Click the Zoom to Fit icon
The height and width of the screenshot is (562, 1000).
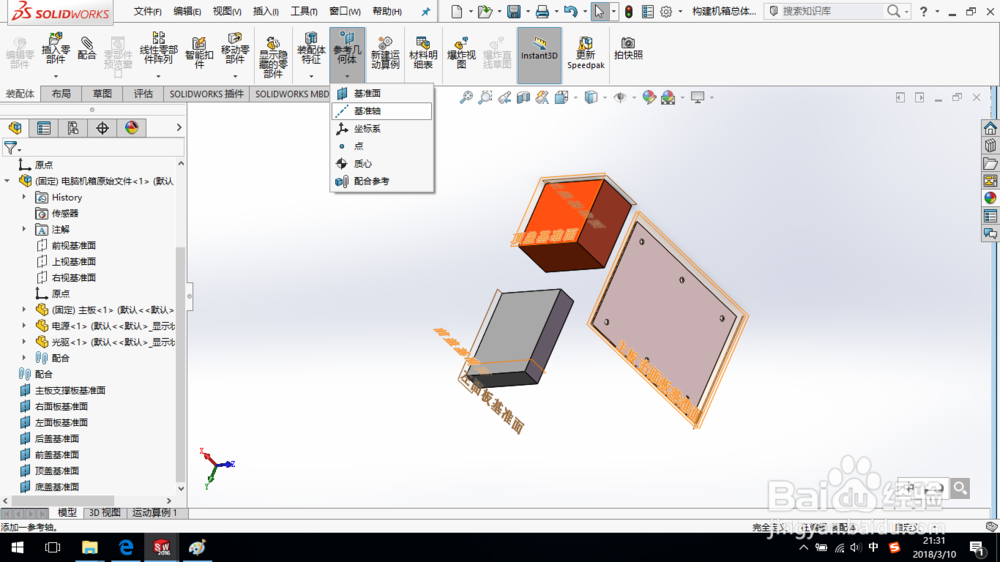coord(466,98)
